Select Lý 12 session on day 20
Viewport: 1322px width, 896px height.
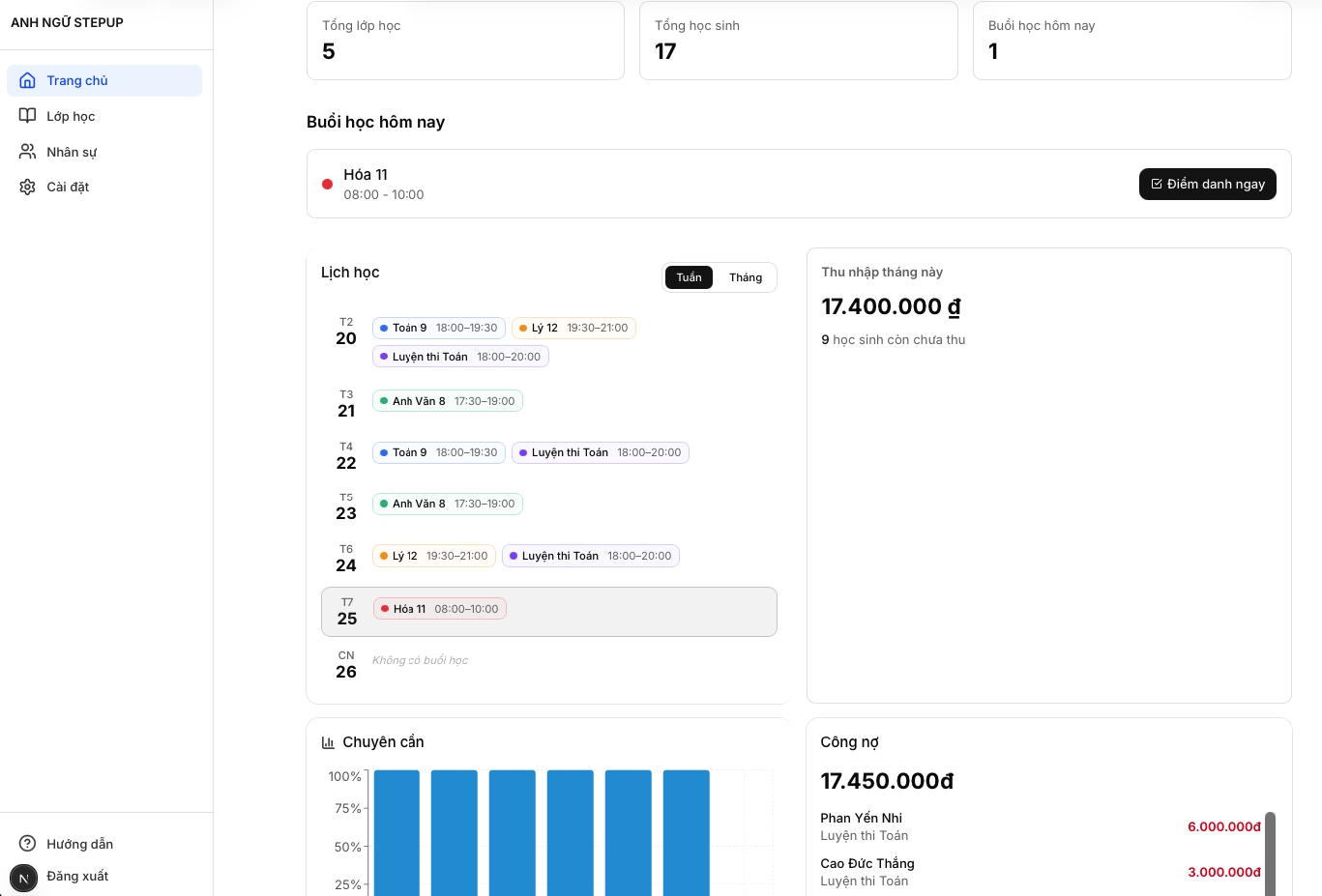pyautogui.click(x=573, y=328)
